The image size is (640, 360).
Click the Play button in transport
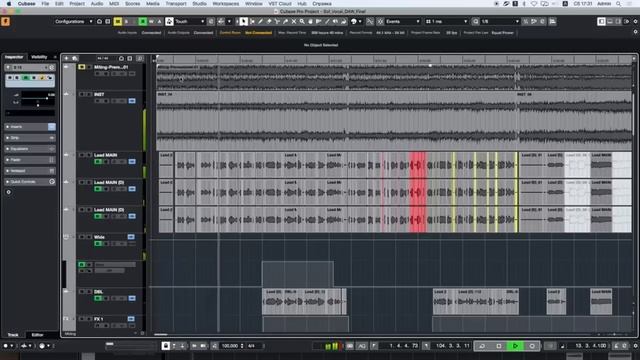tap(516, 346)
